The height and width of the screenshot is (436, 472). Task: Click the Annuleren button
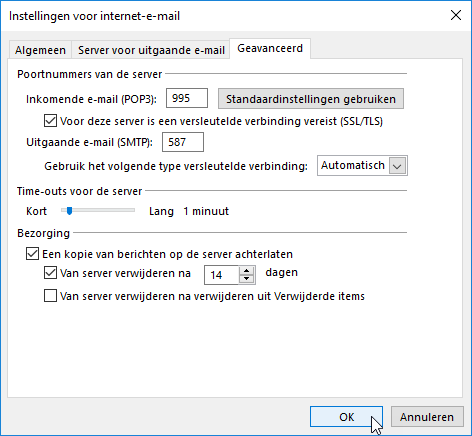(427, 417)
